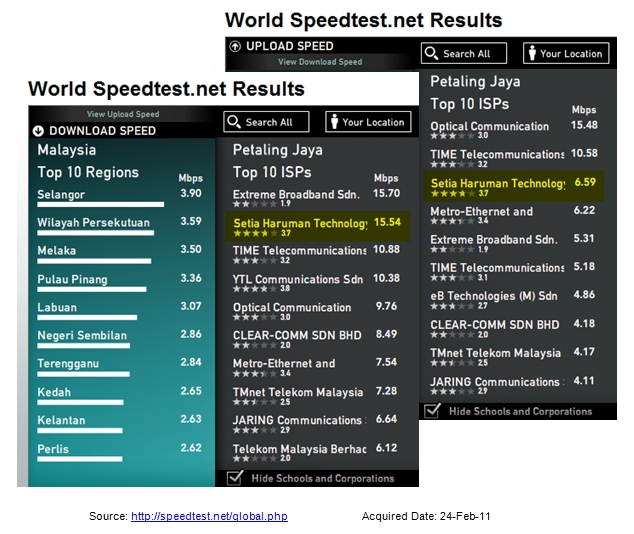Image resolution: width=634 pixels, height=534 pixels.
Task: Click the person icon in upload panel Your Location
Action: (x=532, y=53)
